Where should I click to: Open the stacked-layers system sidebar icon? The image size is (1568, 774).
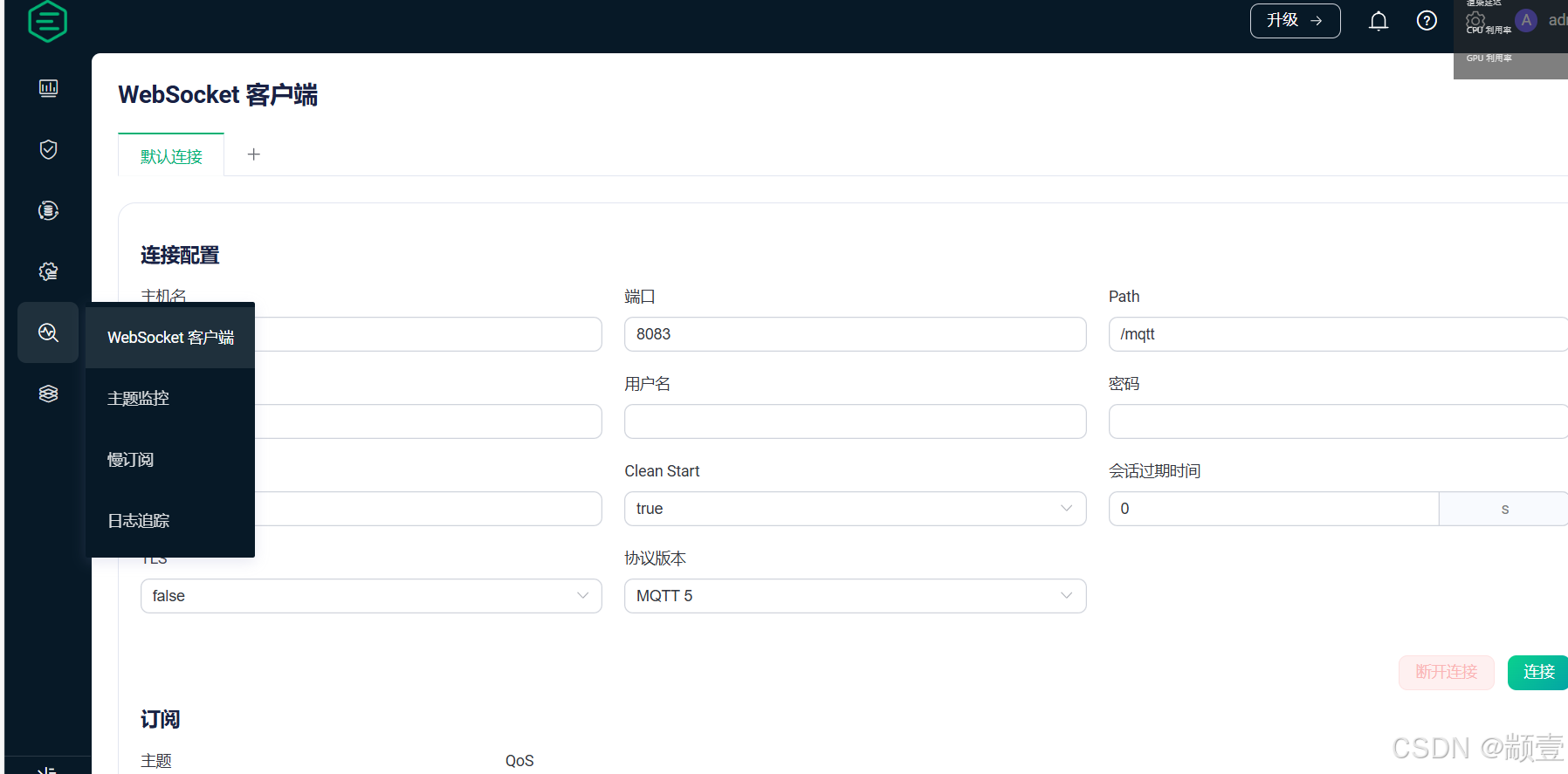[x=49, y=394]
